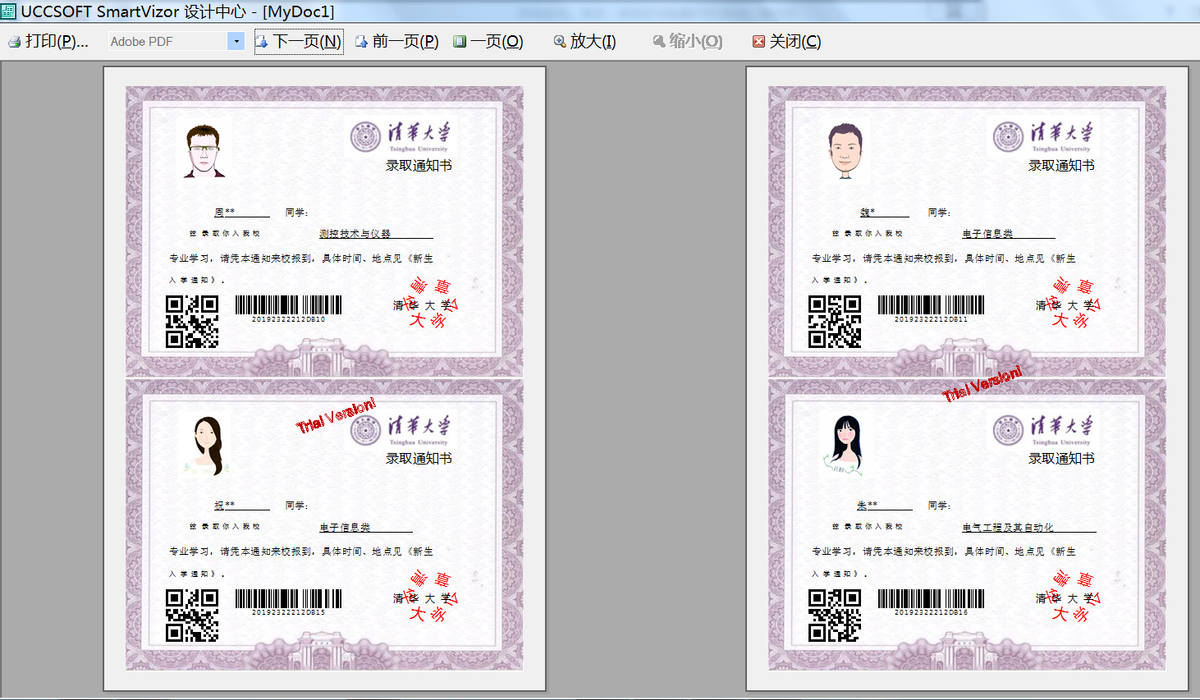Click barcode number 20192322212D815
Screen dimensions: 1200x700
[x=288, y=613]
